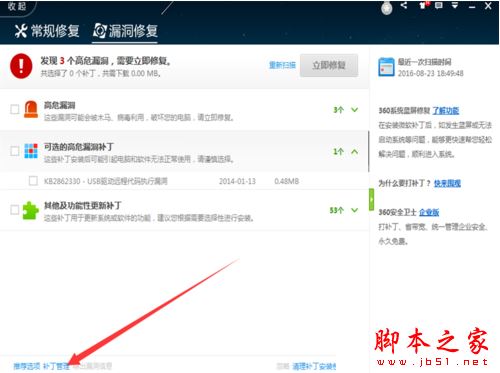
Task: Switch to the 漏洞修复 tab
Action: (125, 31)
